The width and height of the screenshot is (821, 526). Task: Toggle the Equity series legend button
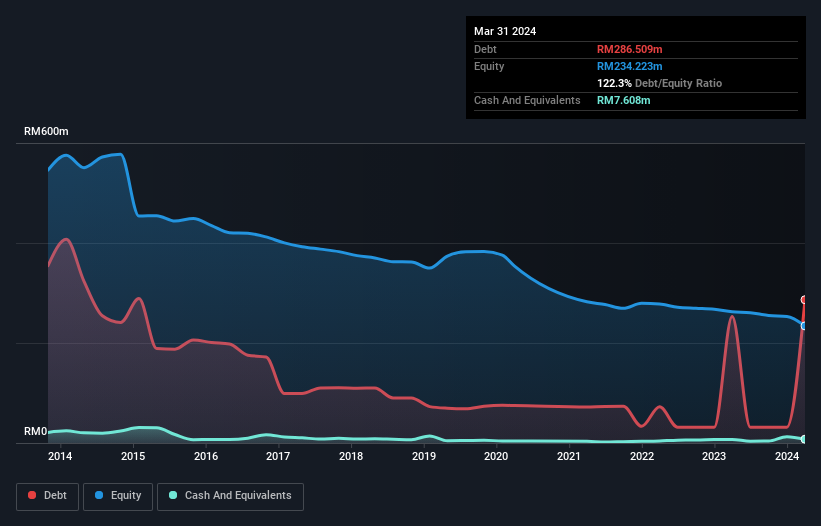tap(118, 496)
